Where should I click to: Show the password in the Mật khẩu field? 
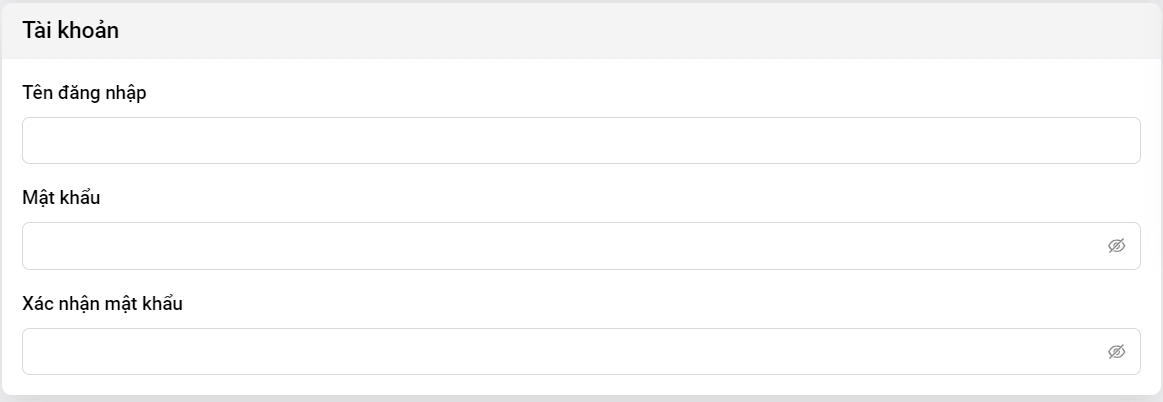coord(1117,246)
